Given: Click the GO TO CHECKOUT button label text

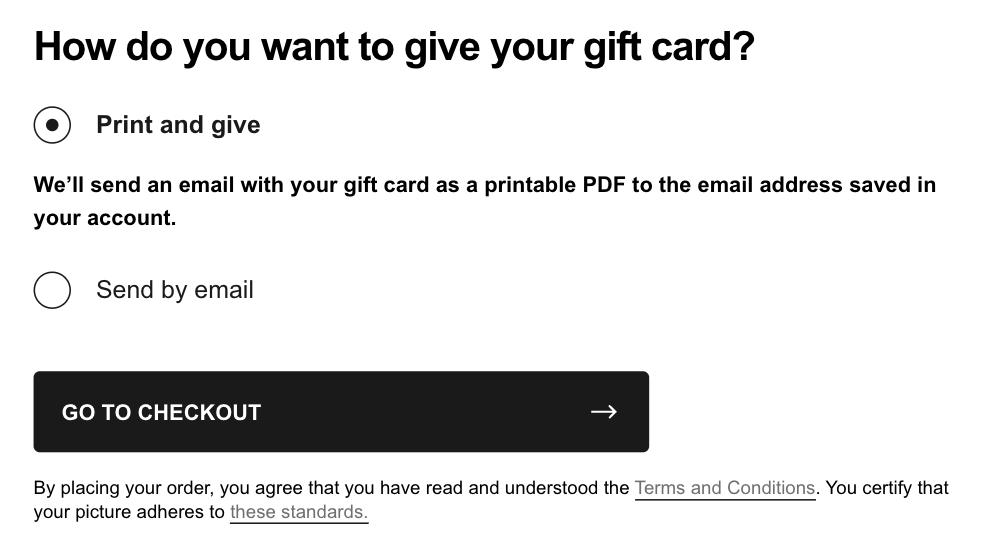Looking at the screenshot, I should pyautogui.click(x=161, y=412).
